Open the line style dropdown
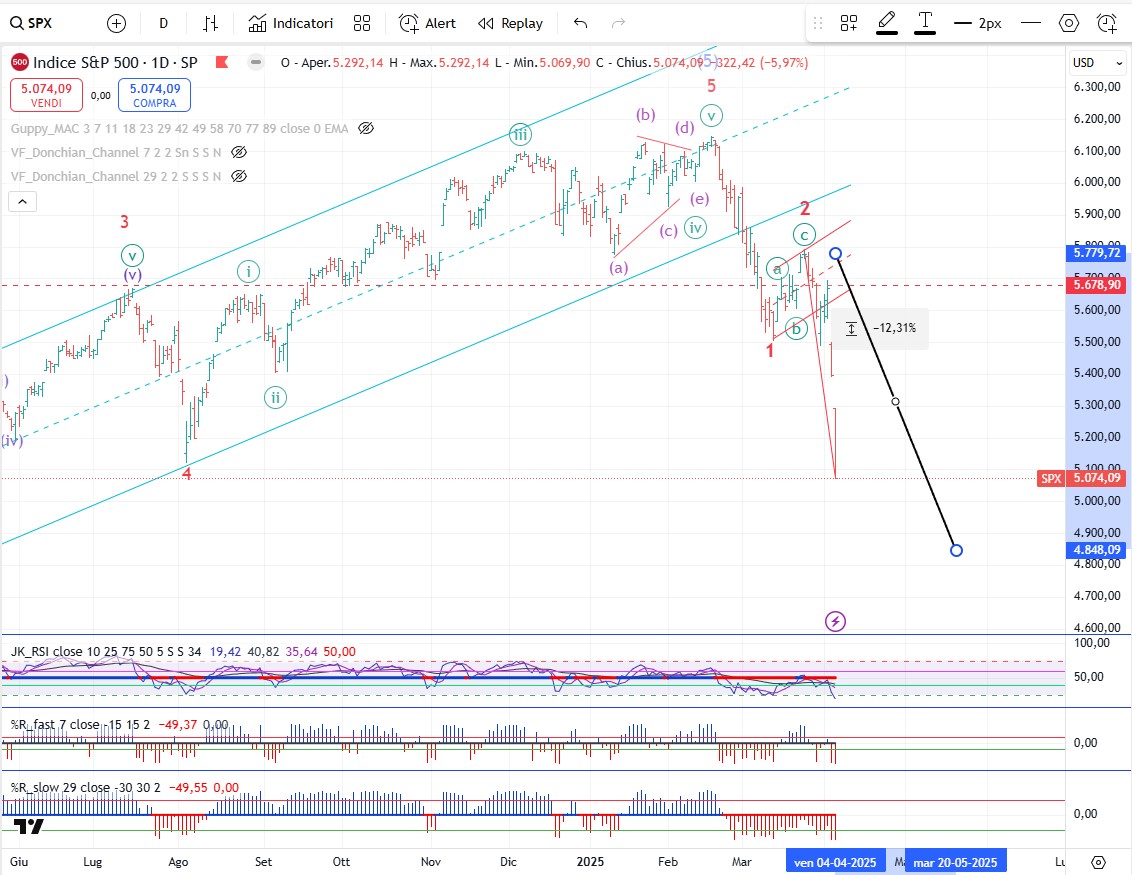Image resolution: width=1132 pixels, height=875 pixels. 1031,24
